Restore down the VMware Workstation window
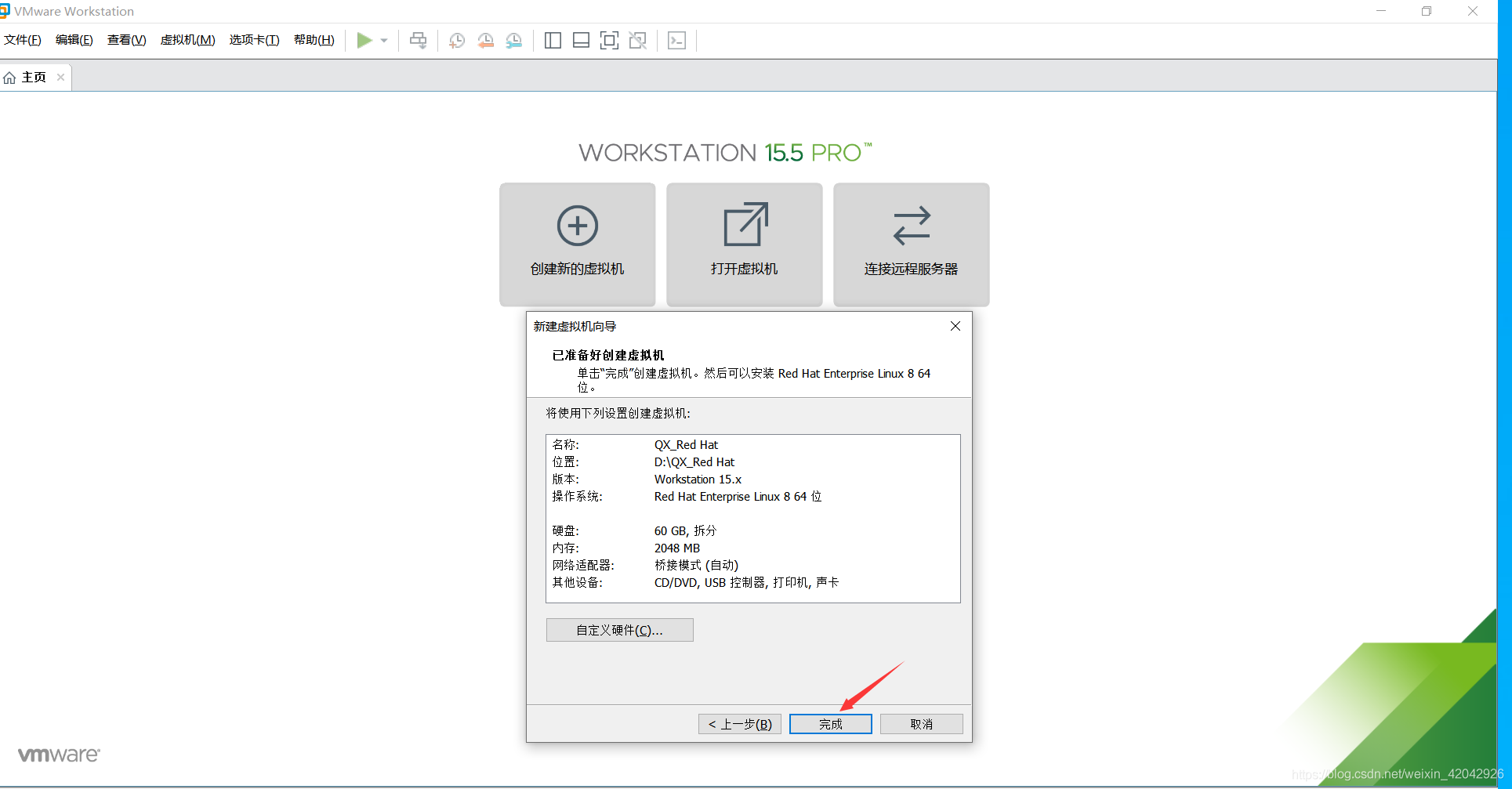This screenshot has height=789, width=1512. click(1427, 11)
